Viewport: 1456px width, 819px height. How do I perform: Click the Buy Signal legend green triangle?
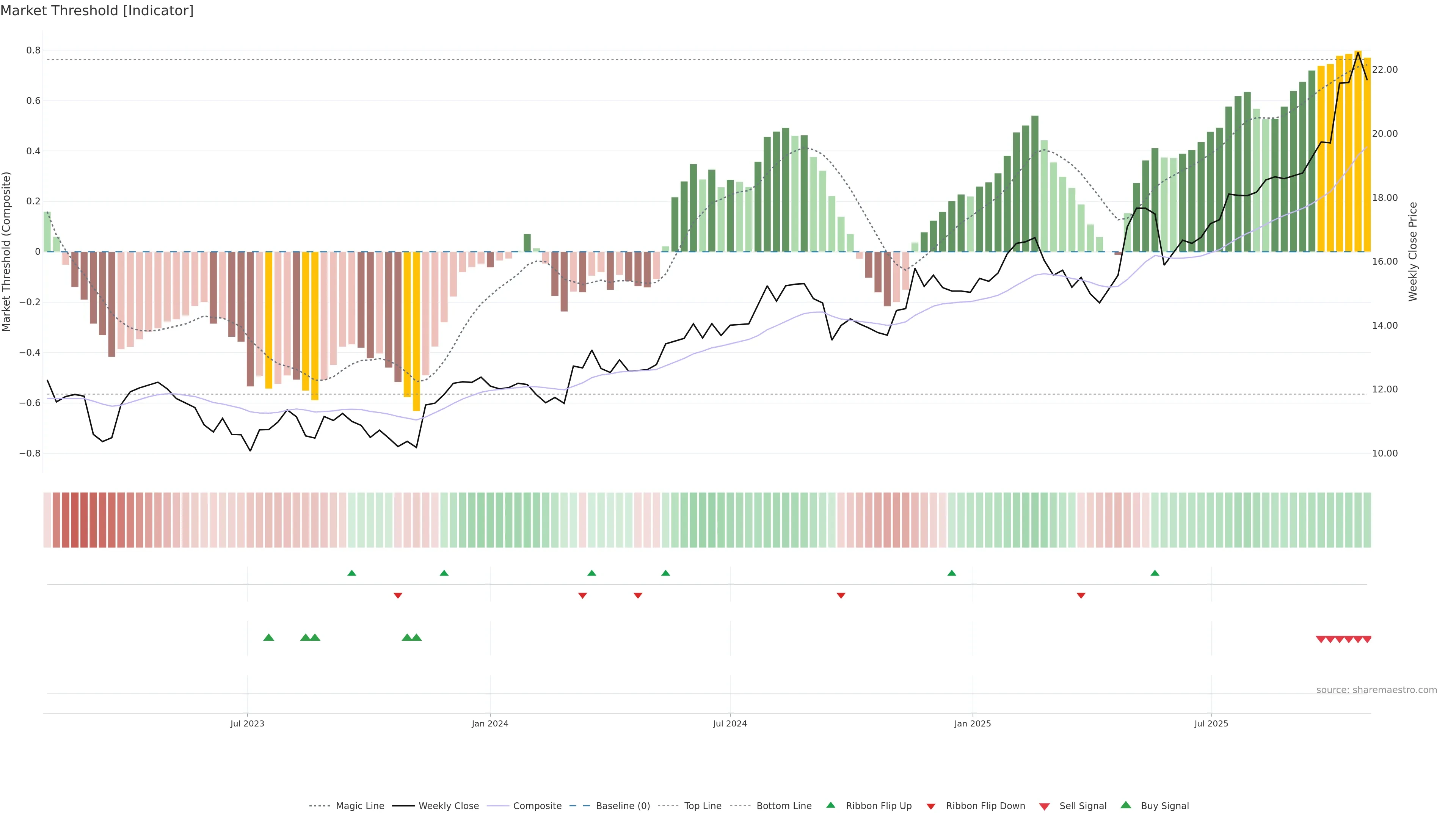[x=1126, y=805]
